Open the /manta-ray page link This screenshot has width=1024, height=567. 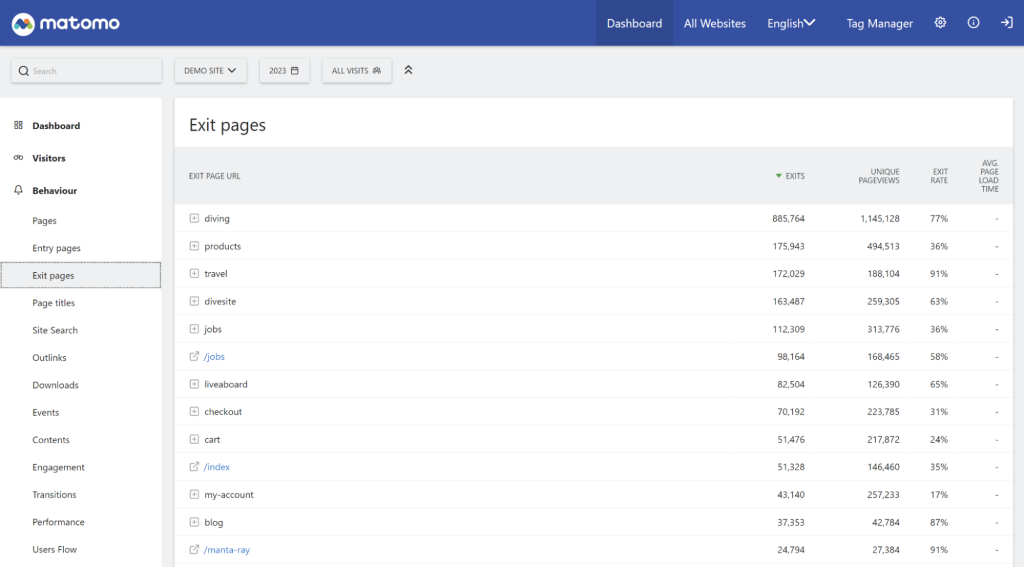click(x=227, y=550)
